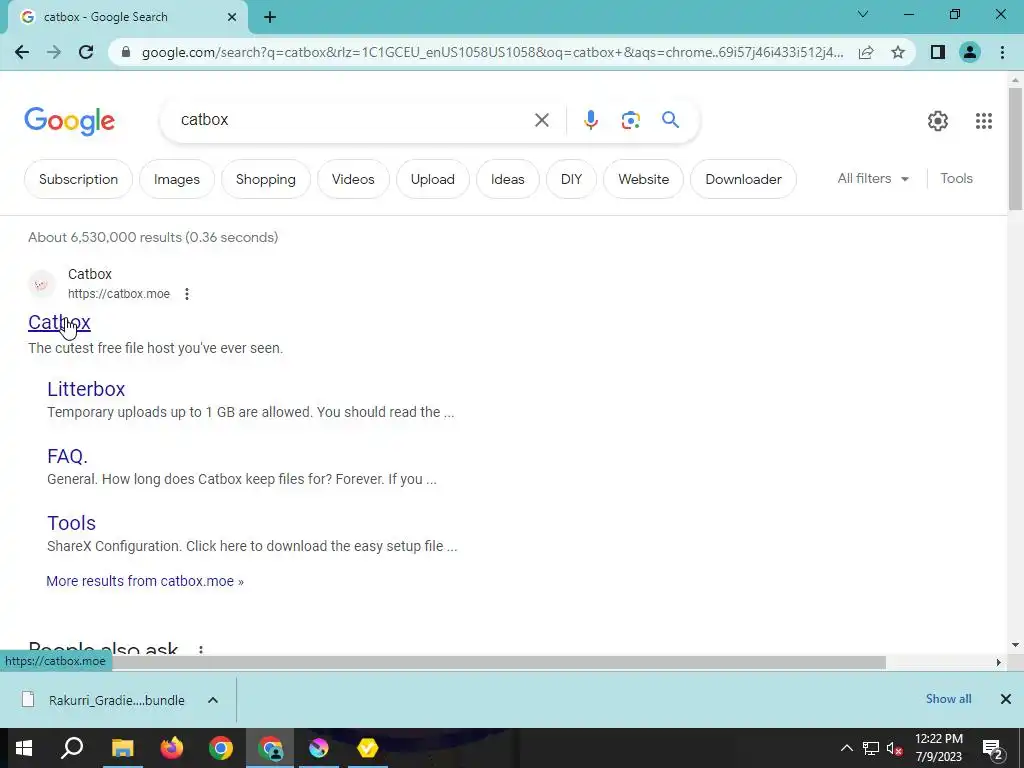
Task: Filter results by Subscription
Action: 78,179
